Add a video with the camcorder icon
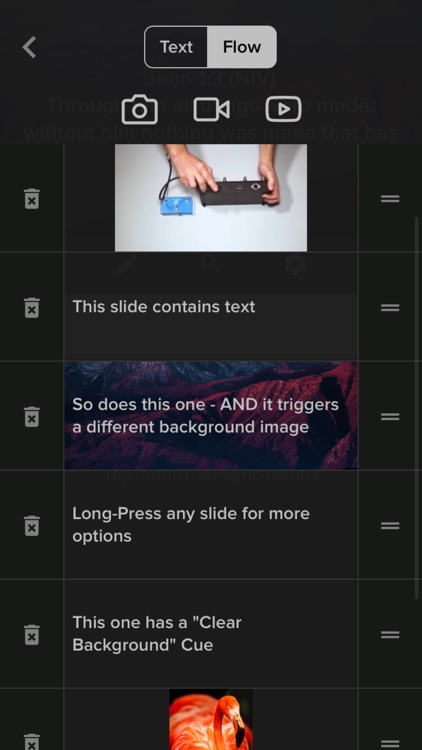422x750 pixels. (x=211, y=110)
